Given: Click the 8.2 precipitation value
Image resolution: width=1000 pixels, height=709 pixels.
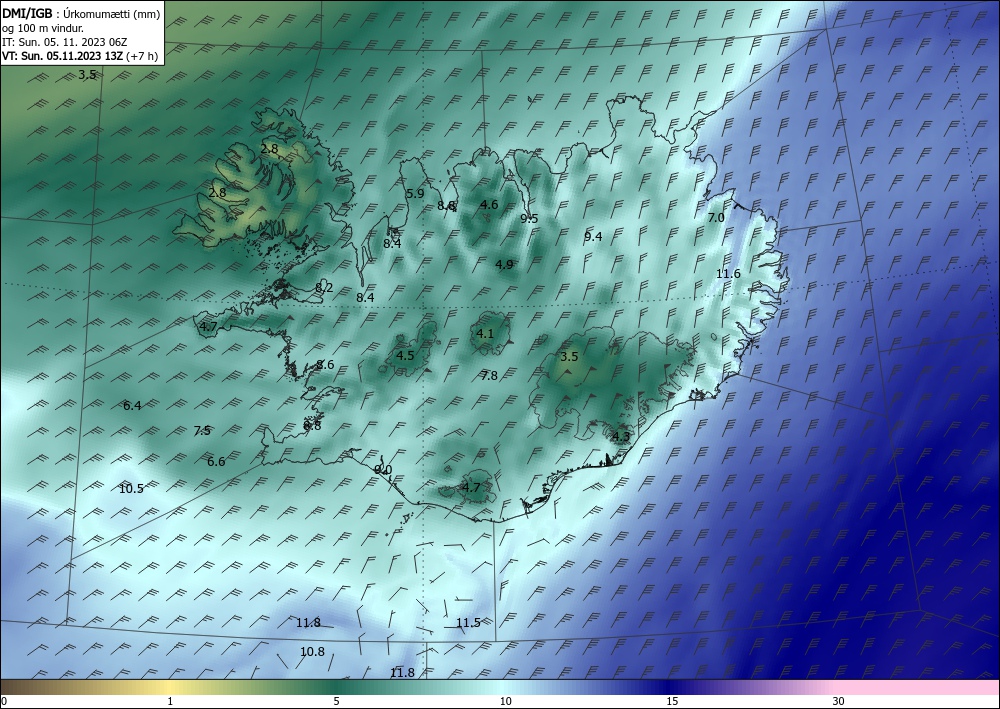Looking at the screenshot, I should point(324,288).
